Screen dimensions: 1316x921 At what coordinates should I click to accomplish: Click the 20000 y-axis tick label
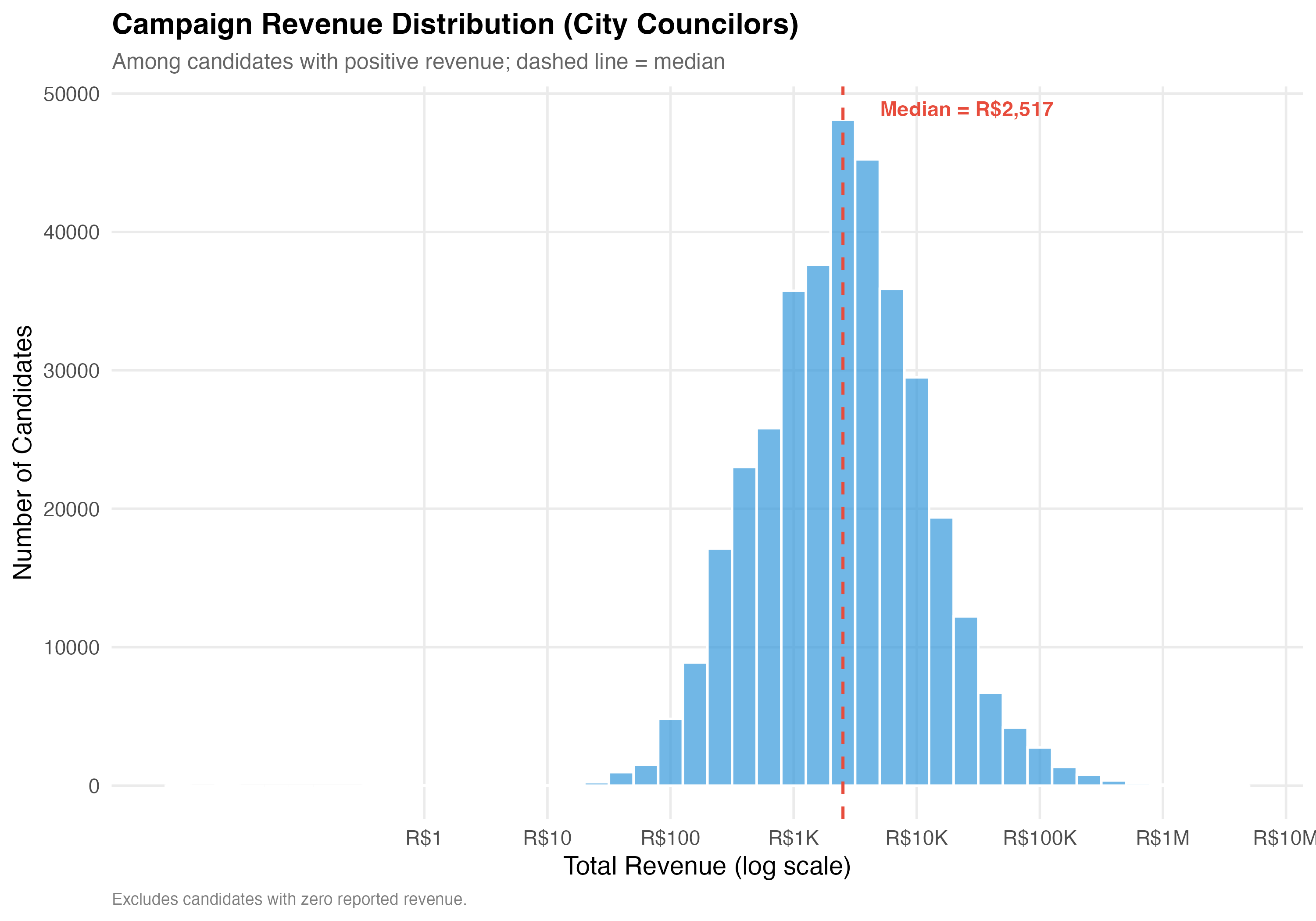click(x=71, y=510)
